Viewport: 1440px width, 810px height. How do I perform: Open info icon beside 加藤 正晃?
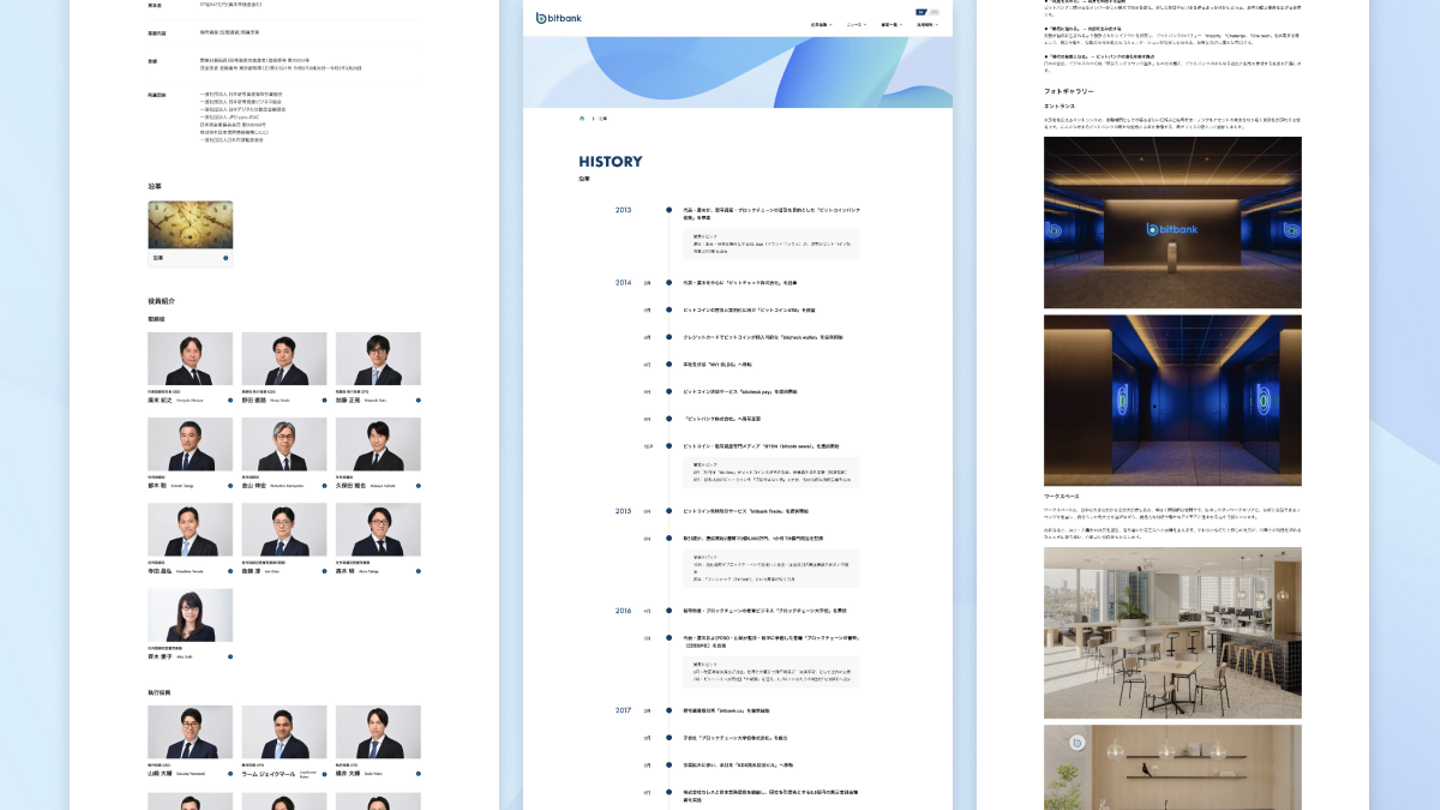(x=418, y=400)
